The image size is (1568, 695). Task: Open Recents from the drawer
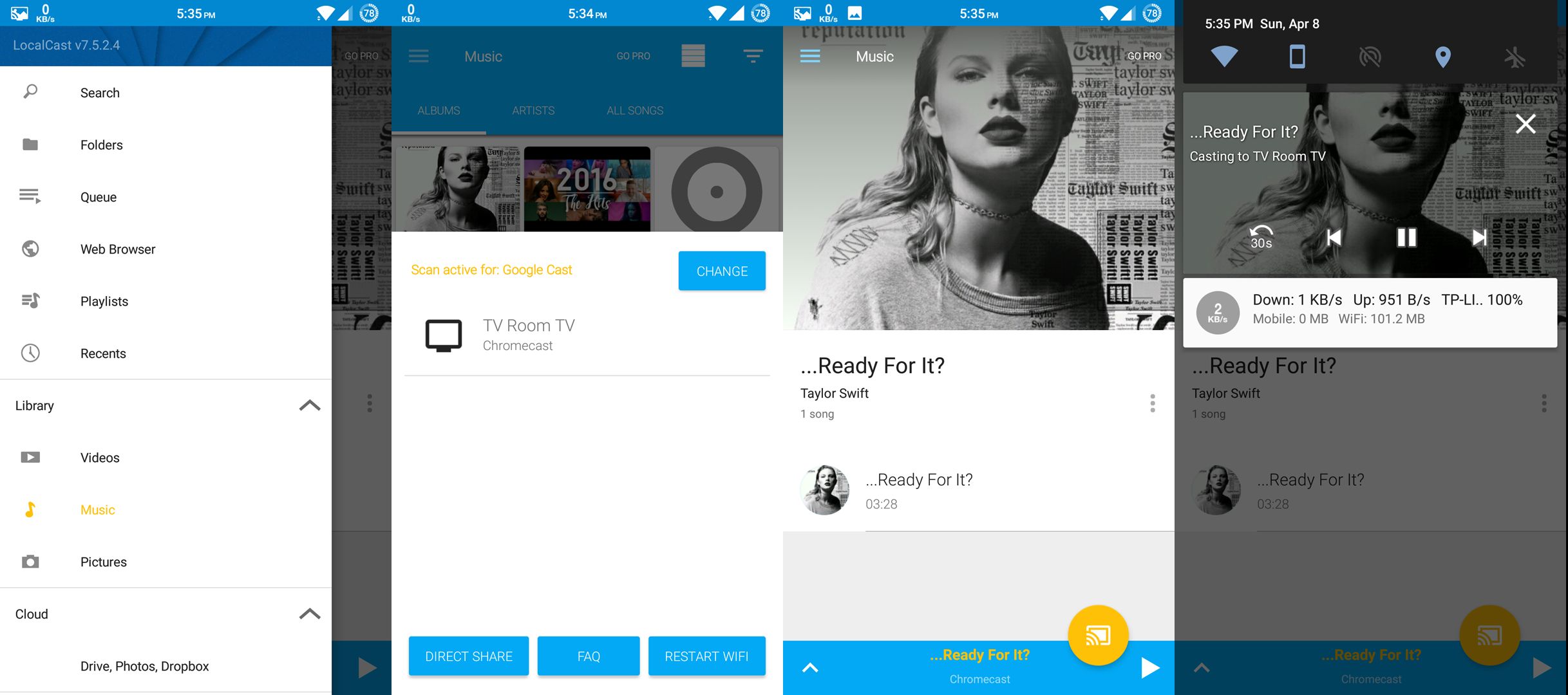pyautogui.click(x=165, y=353)
